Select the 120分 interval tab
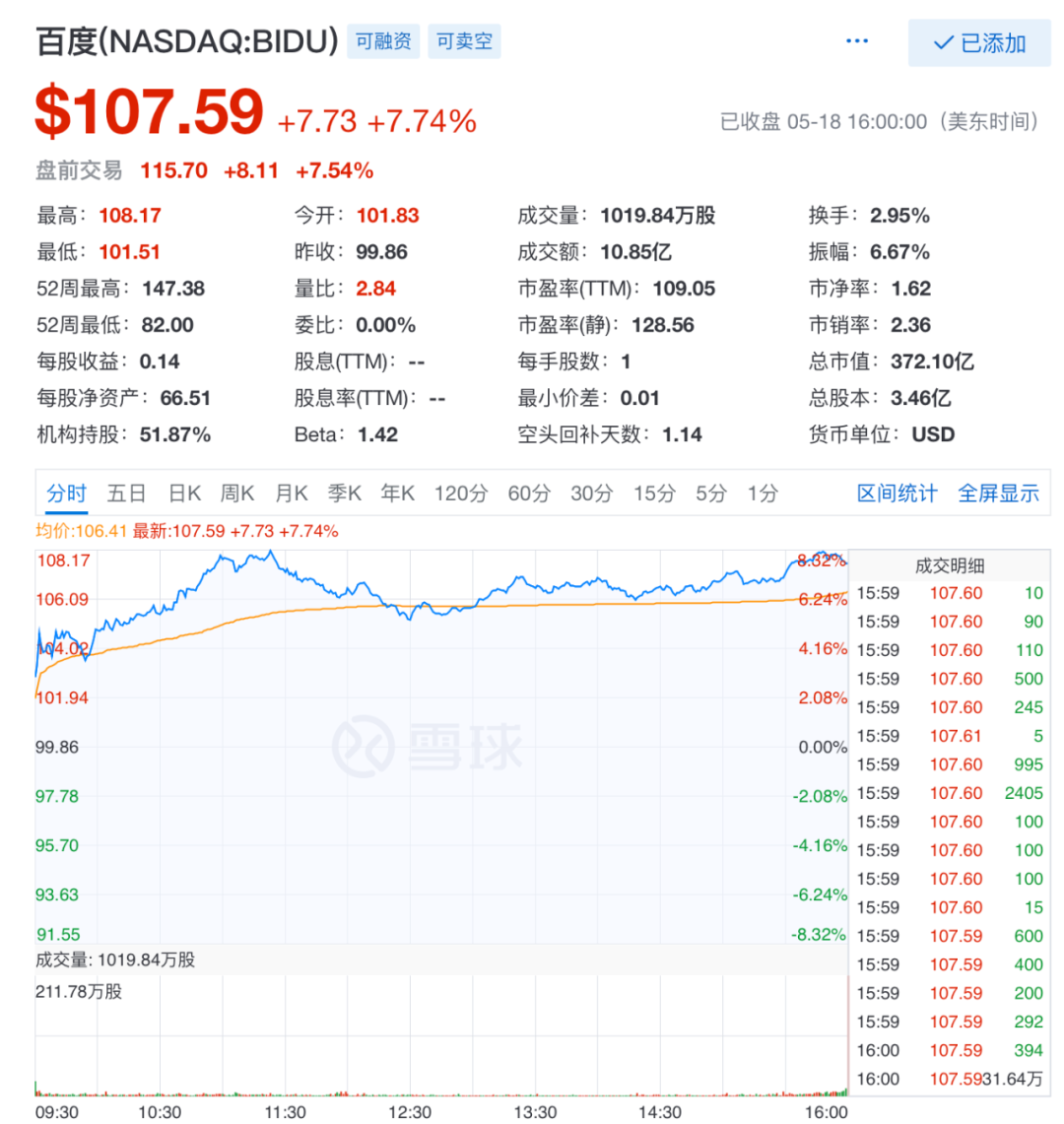The image size is (1064, 1124). coord(460,494)
